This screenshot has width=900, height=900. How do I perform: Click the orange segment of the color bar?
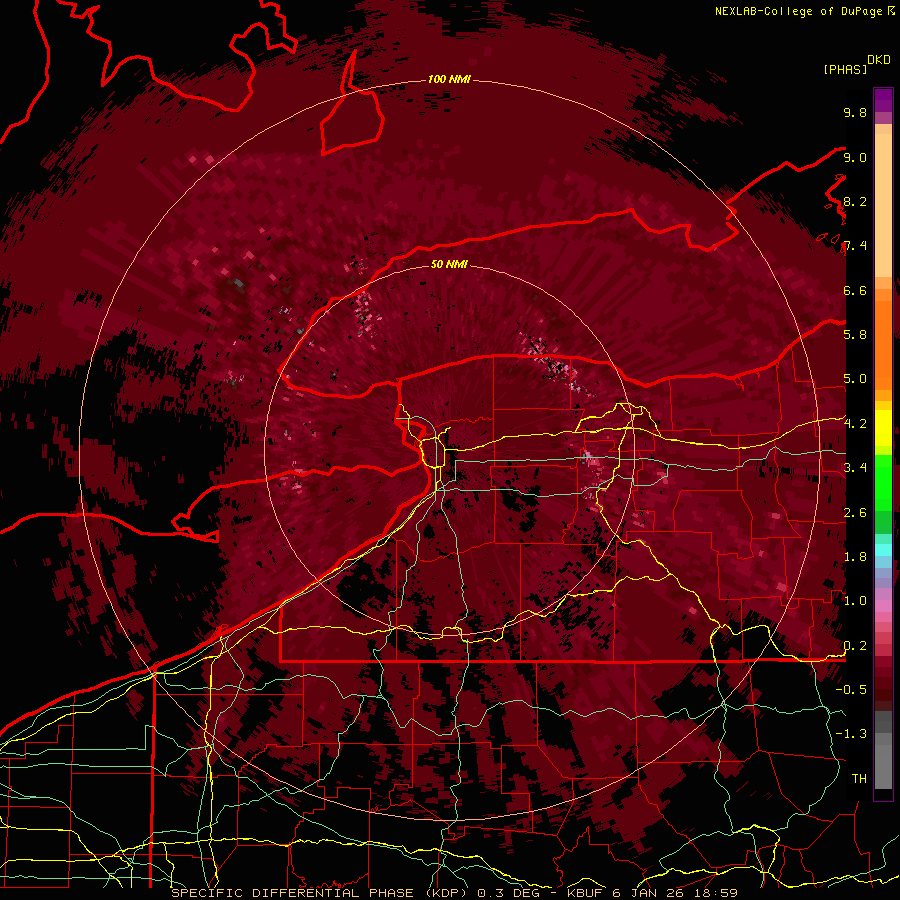(x=883, y=339)
